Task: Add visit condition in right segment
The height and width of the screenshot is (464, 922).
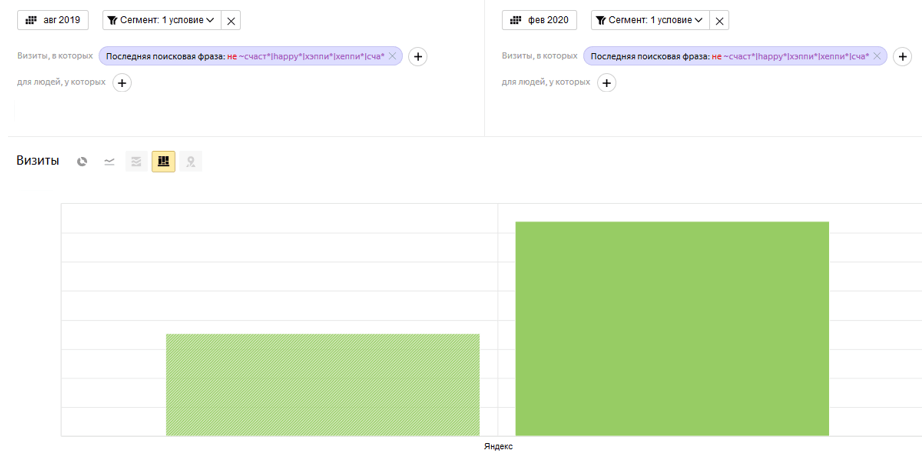Action: 903,56
